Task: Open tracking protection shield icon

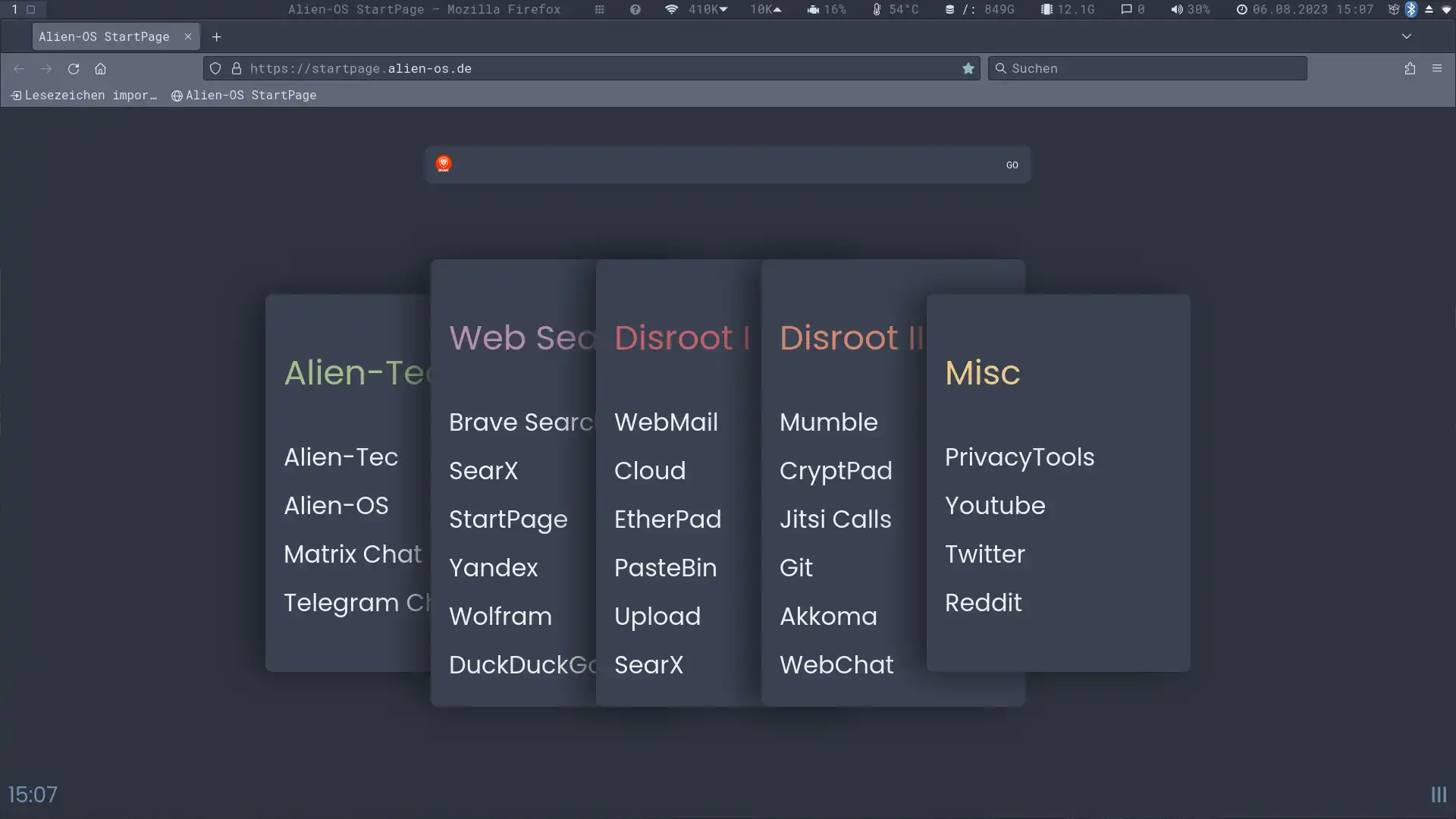Action: pyautogui.click(x=215, y=68)
